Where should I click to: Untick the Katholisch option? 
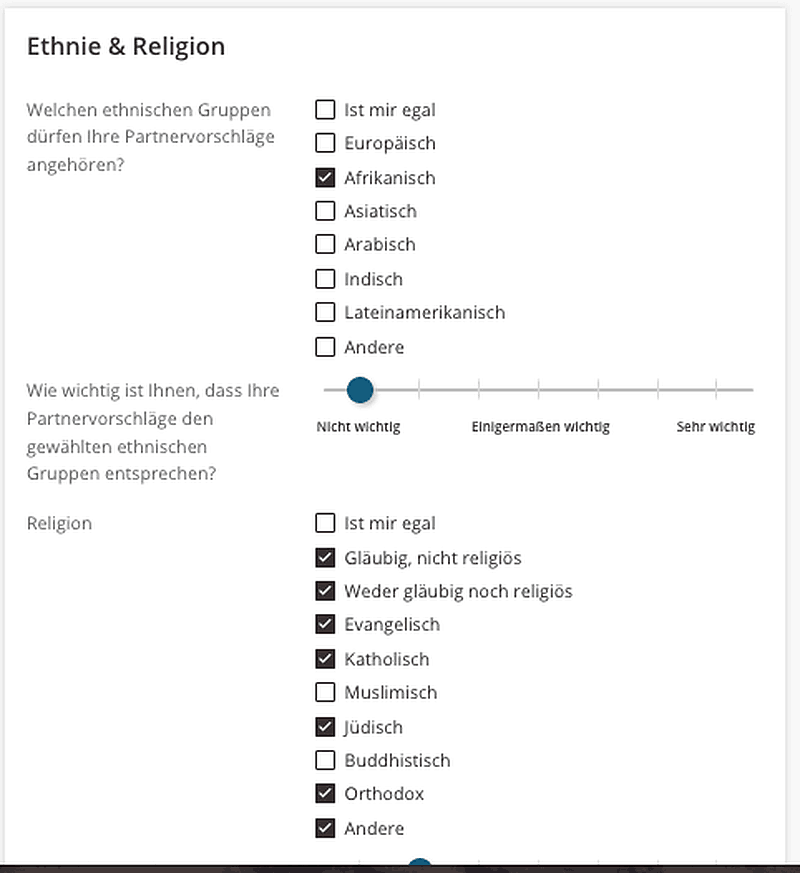(325, 659)
